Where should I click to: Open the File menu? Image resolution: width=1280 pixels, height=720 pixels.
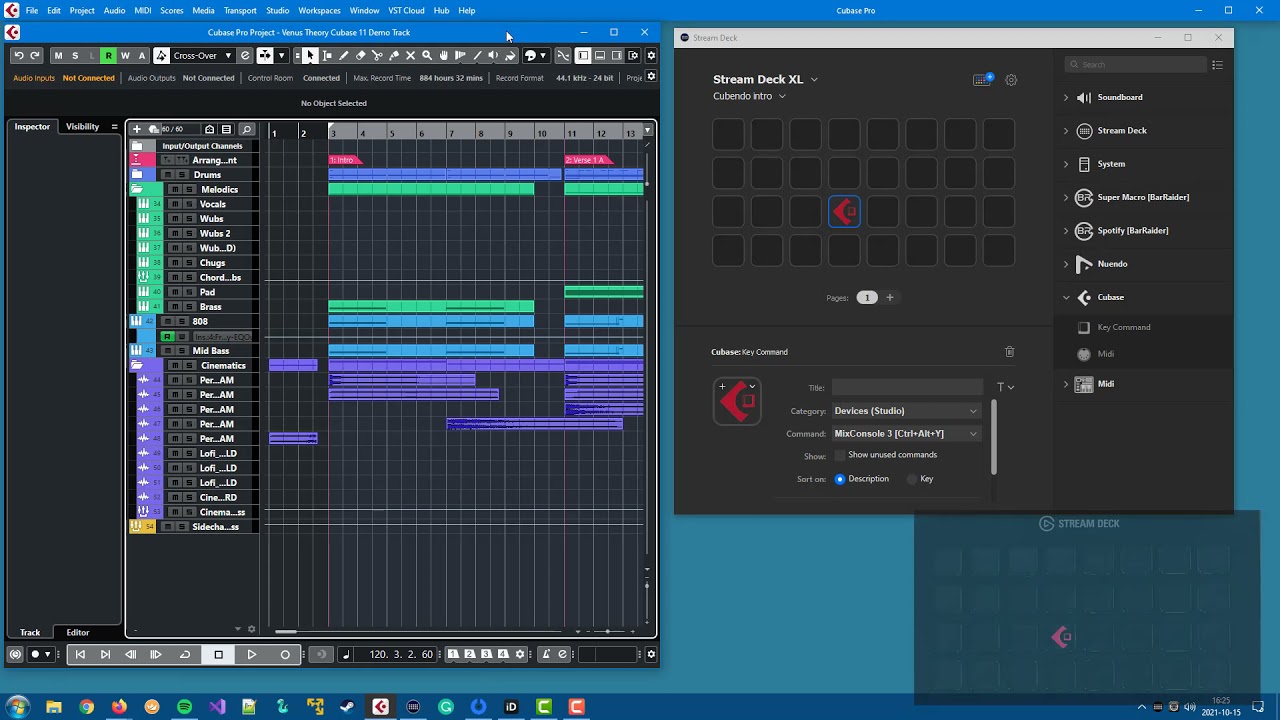tap(32, 10)
